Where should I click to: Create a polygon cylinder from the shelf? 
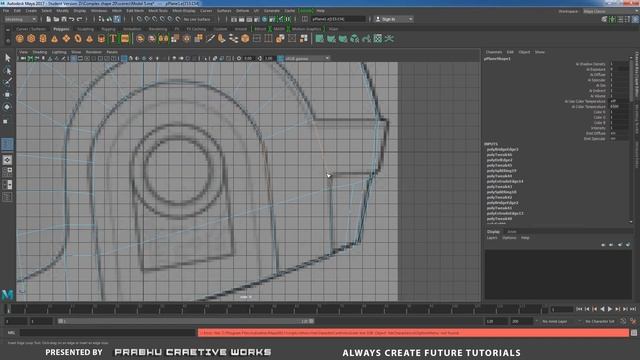pyautogui.click(x=43, y=39)
